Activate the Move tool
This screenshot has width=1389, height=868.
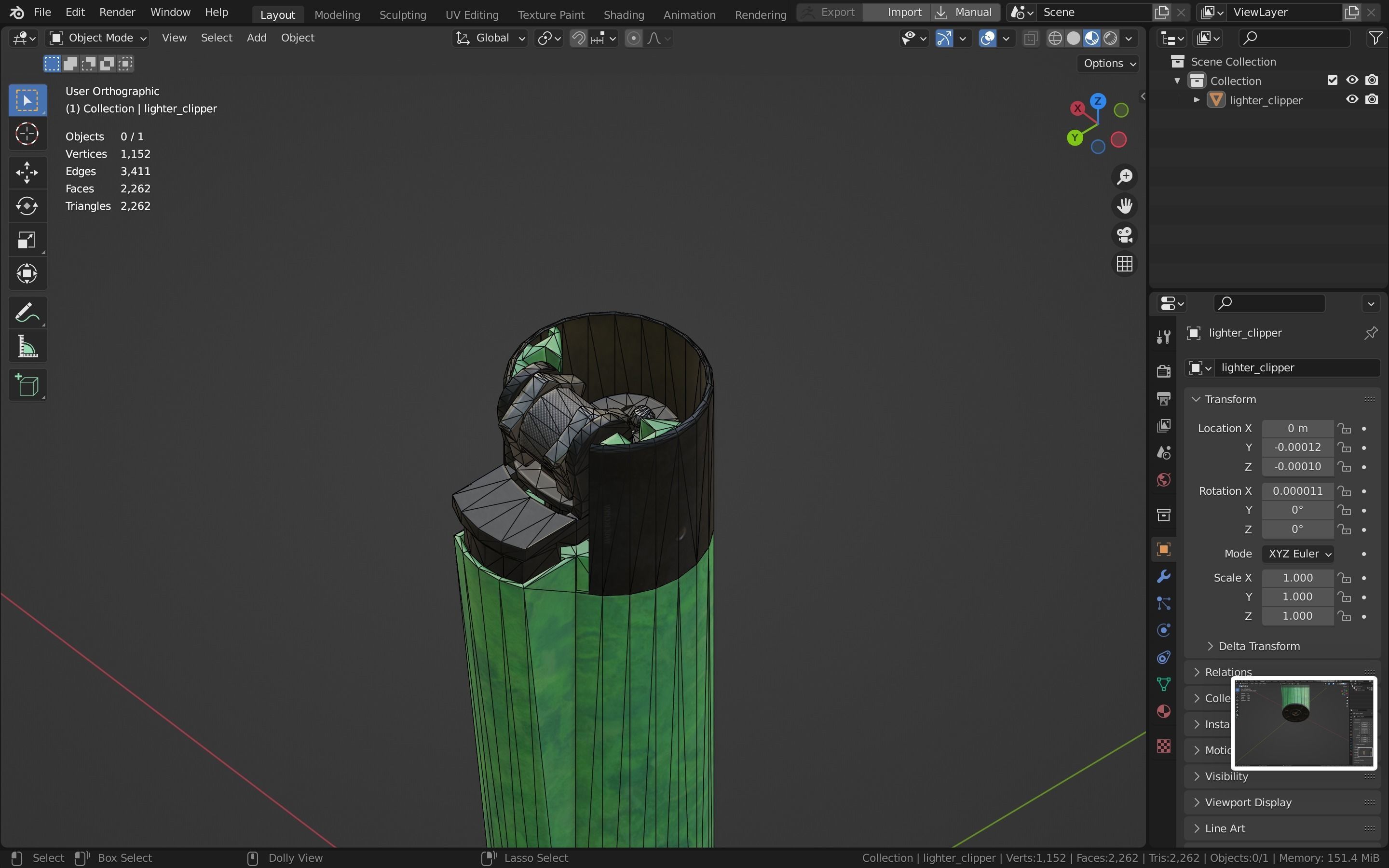coord(27,172)
